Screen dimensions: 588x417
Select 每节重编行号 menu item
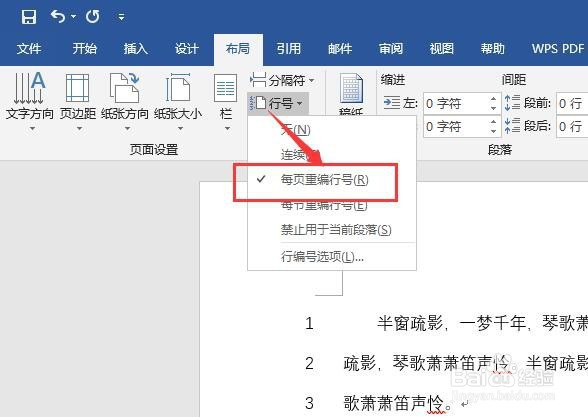(x=332, y=205)
